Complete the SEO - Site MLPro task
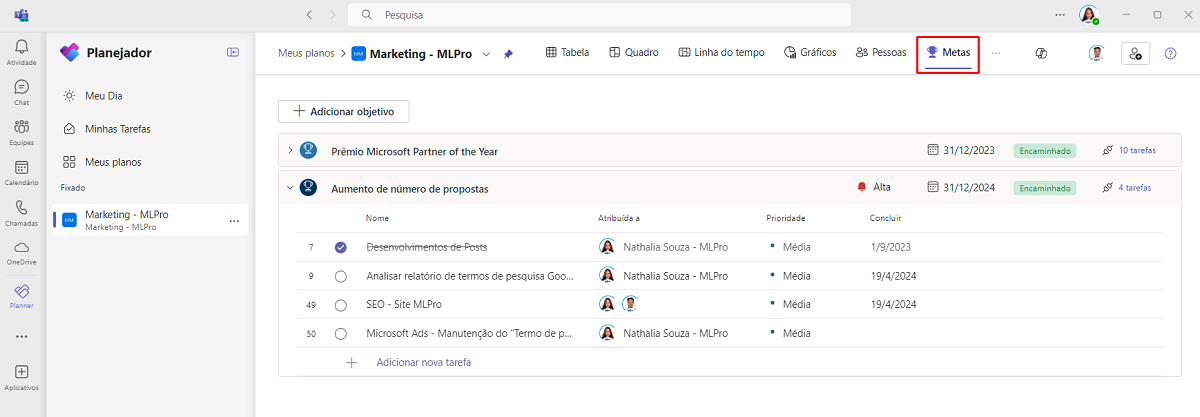Viewport: 1200px width, 417px height. pyautogui.click(x=340, y=304)
